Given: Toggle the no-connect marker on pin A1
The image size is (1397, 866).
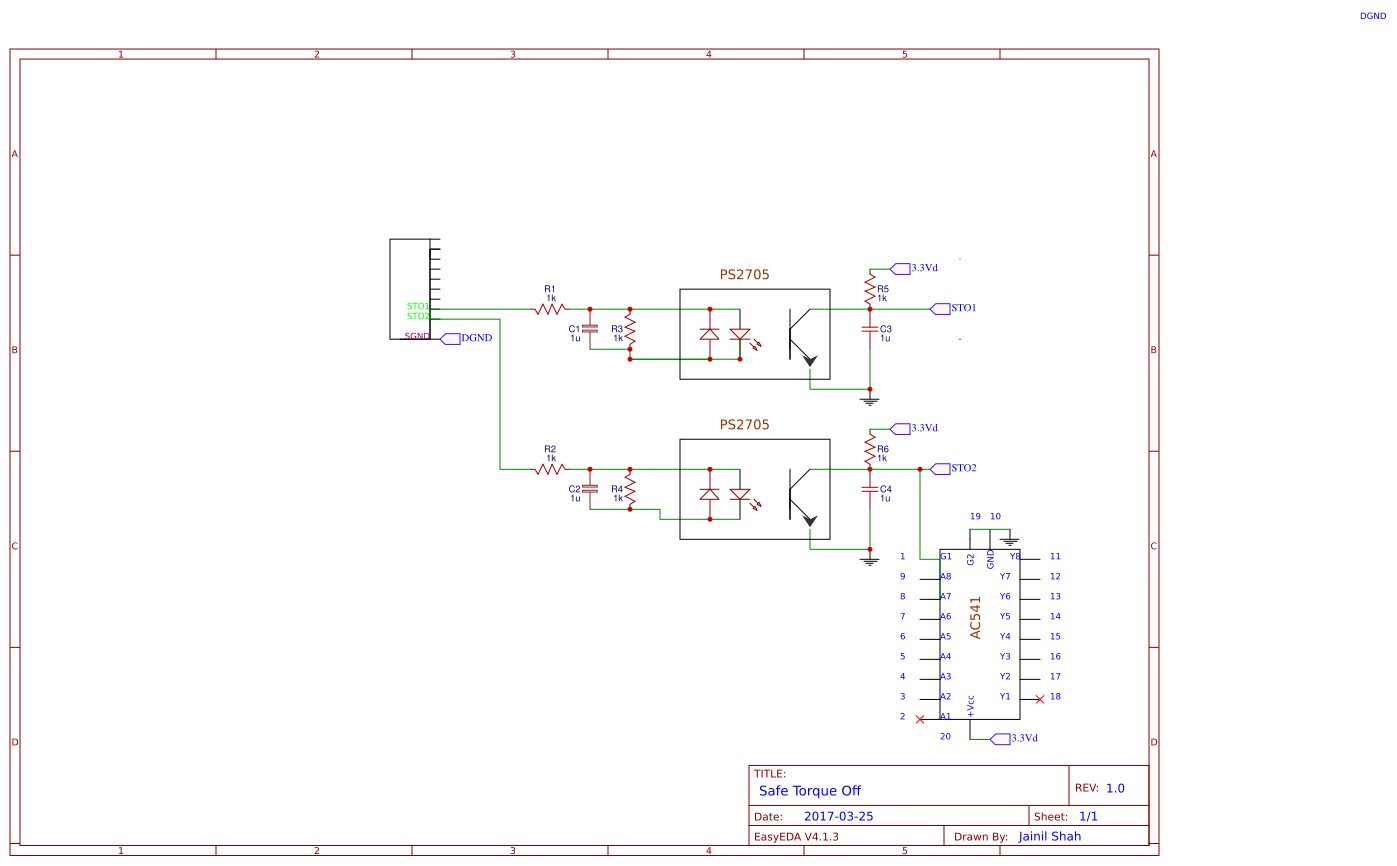Looking at the screenshot, I should (x=921, y=717).
